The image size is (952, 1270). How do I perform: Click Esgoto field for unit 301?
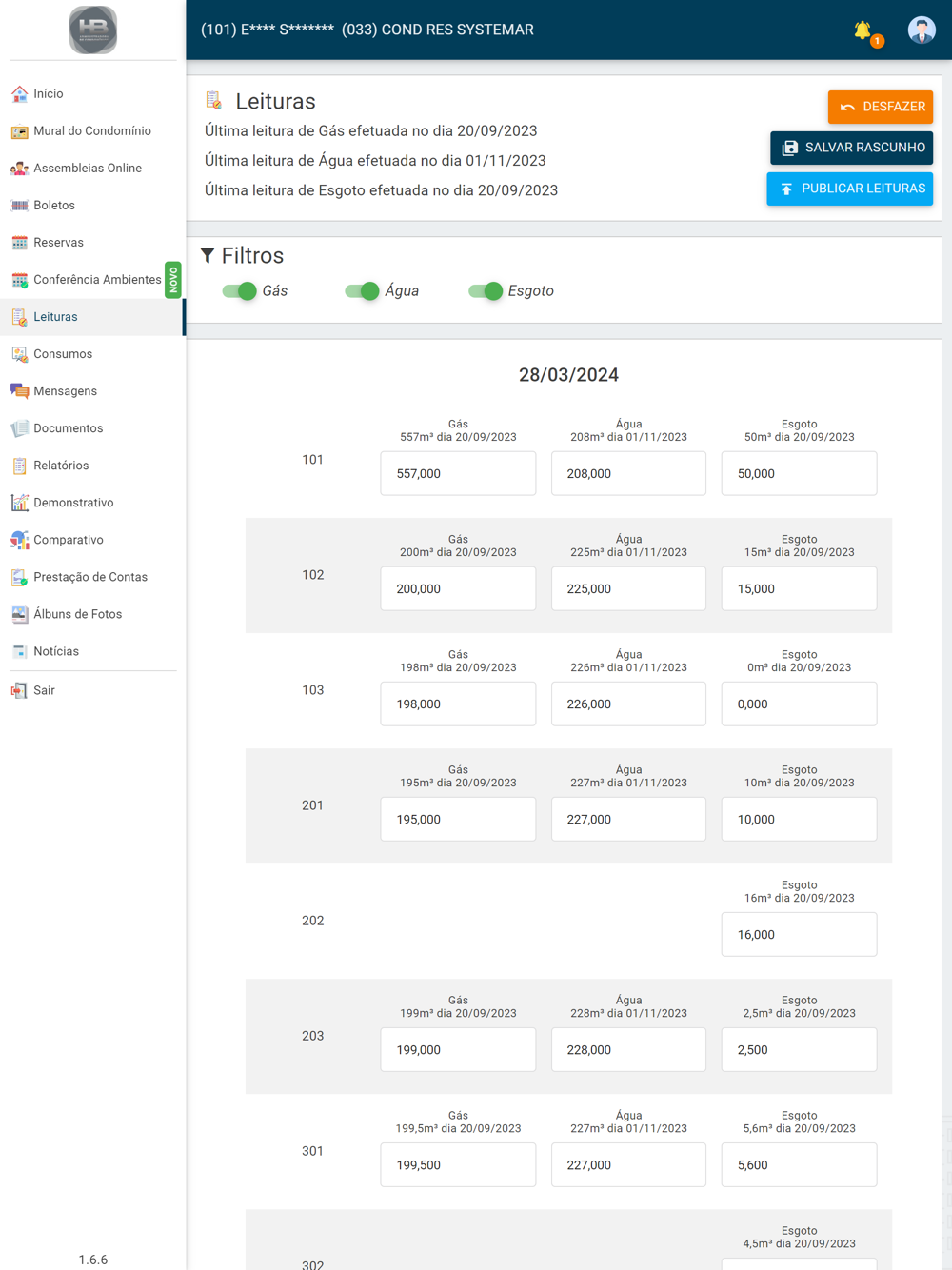pos(799,1164)
